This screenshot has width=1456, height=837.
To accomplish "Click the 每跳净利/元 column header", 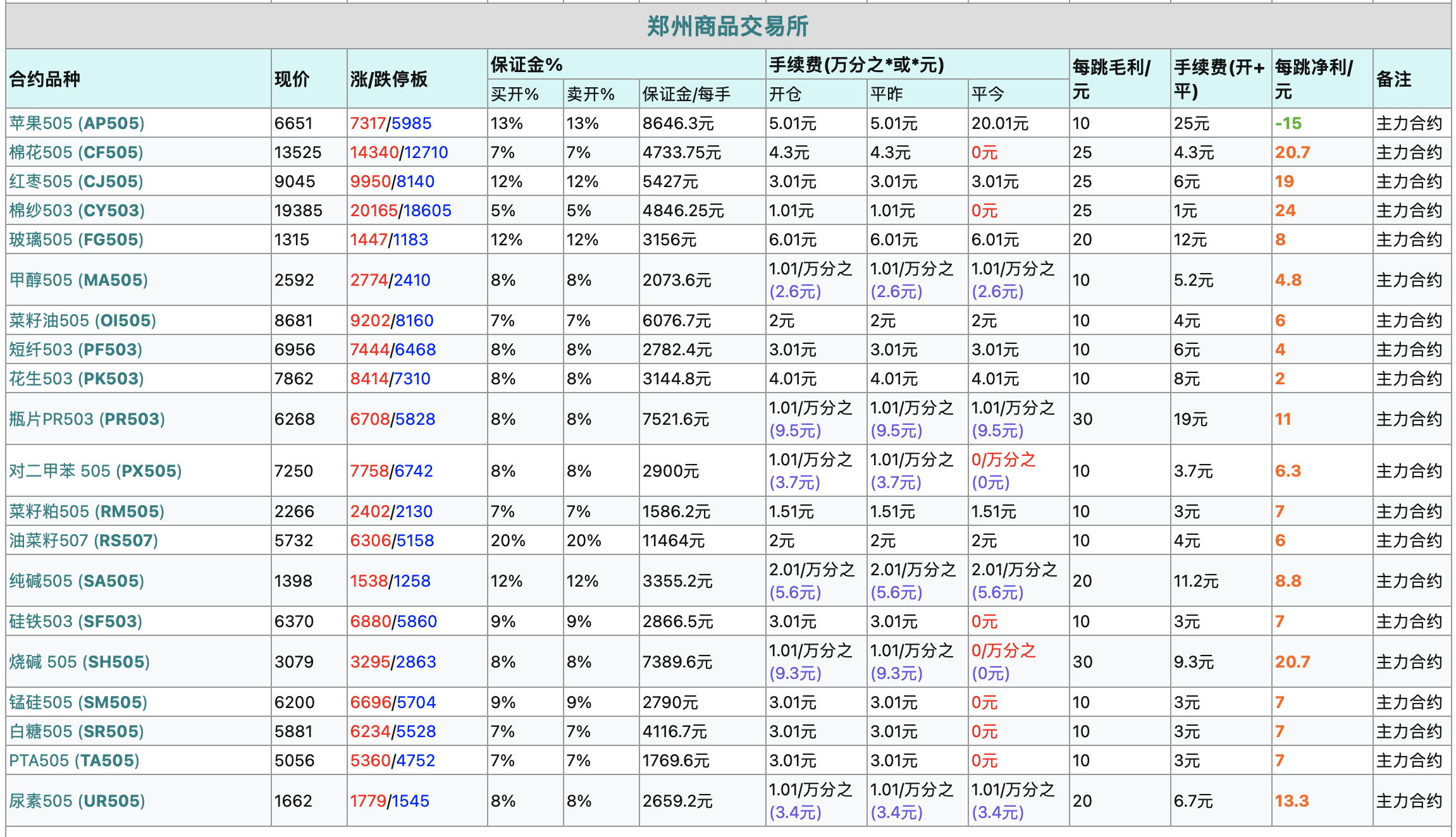I will pyautogui.click(x=1314, y=79).
